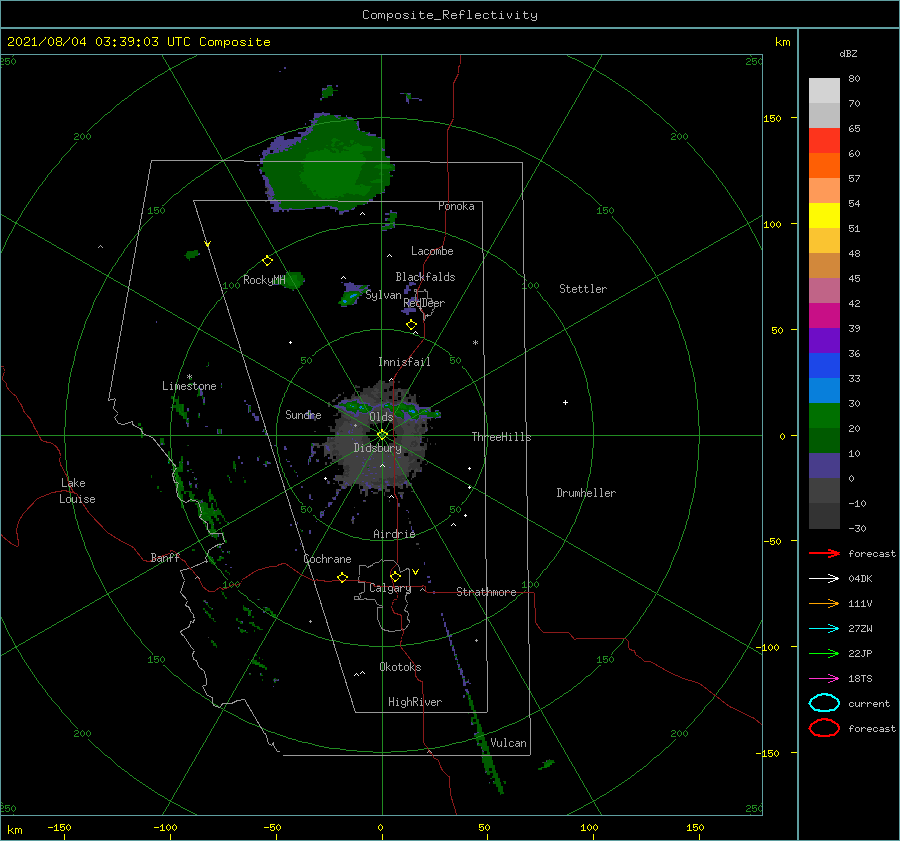Viewport: 900px width, 841px height.
Task: Click the Drumheller label
Action: pos(586,493)
